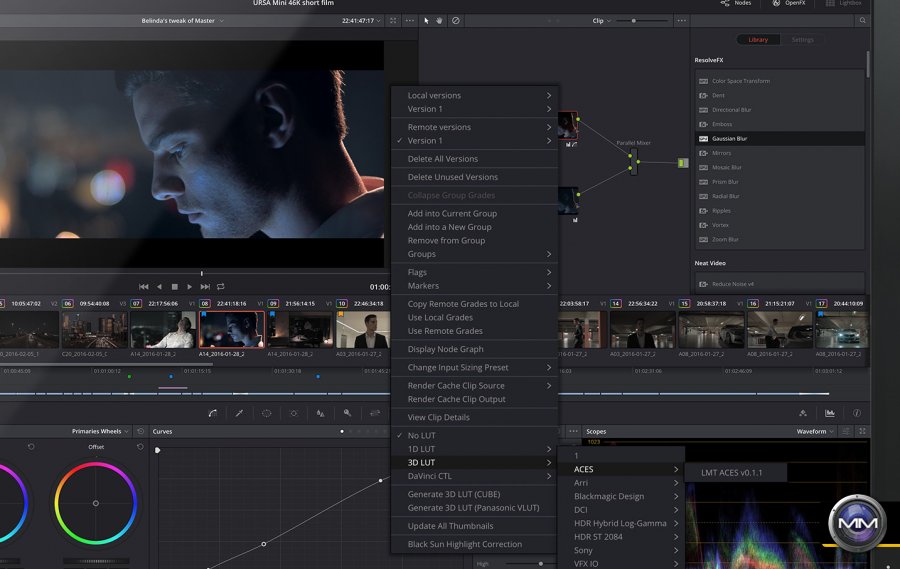Toggle the Nodes panel button

click(736, 3)
